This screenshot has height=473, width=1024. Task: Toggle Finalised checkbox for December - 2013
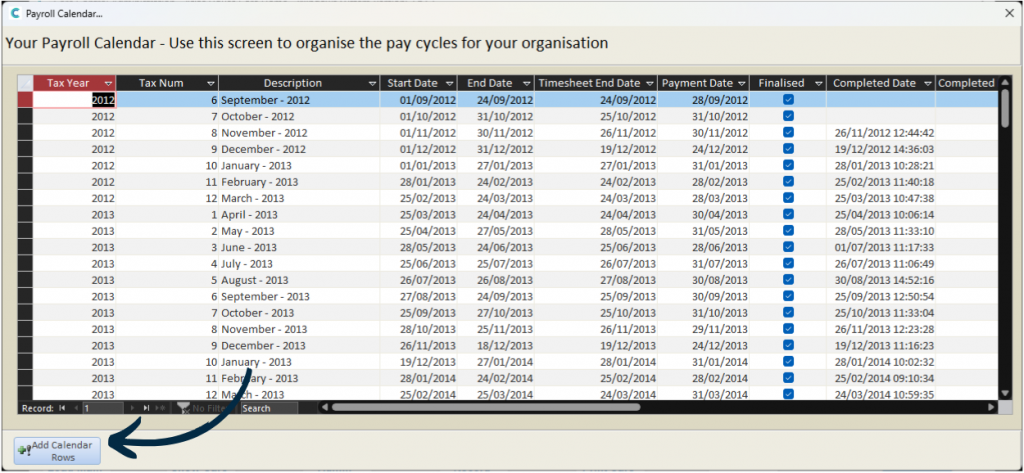788,345
